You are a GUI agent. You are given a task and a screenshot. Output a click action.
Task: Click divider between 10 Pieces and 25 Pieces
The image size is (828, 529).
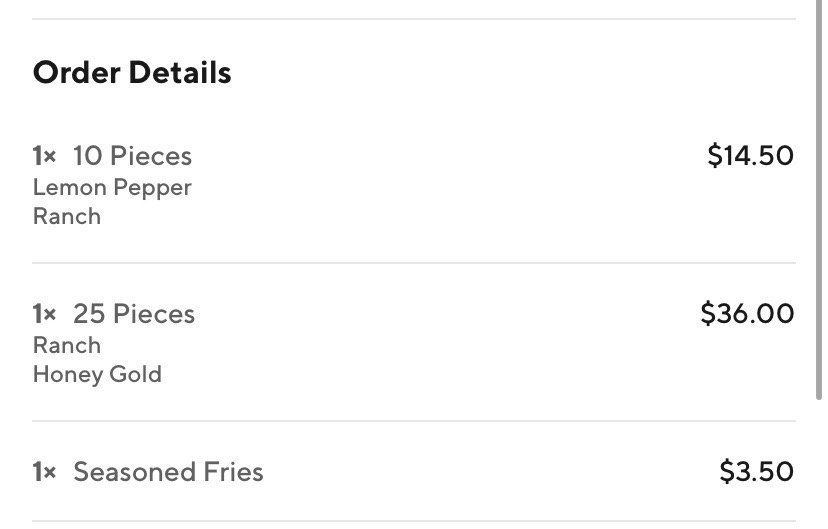pos(414,263)
